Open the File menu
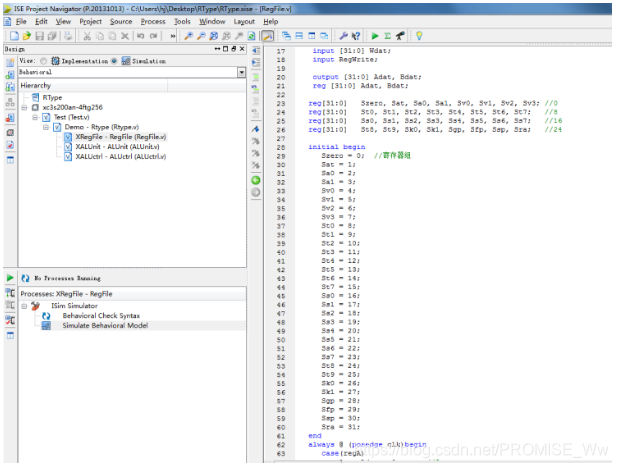Image resolution: width=618 pixels, height=468 pixels. point(21,21)
